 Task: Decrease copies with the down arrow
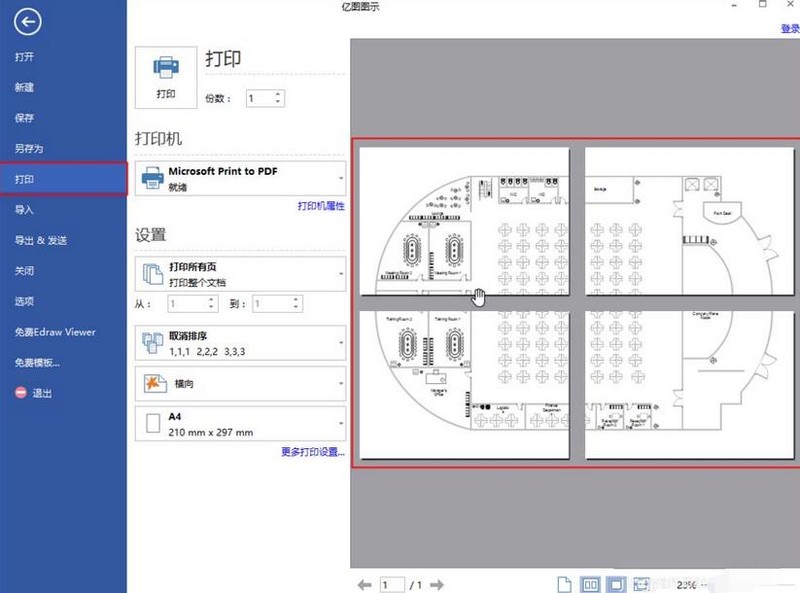point(278,102)
